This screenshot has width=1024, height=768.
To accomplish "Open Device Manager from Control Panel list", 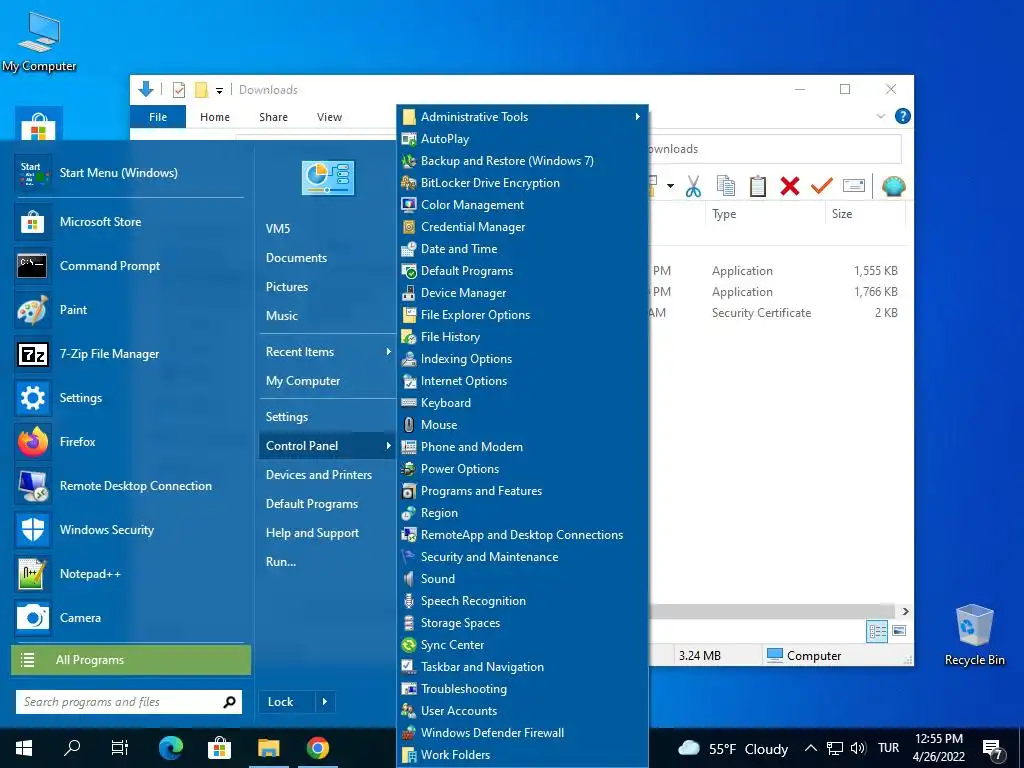I will pyautogui.click(x=522, y=293).
